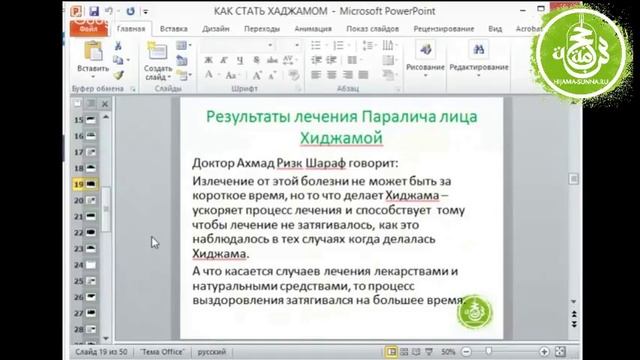Toggle Bold (Ж) formatting
Image resolution: width=640 pixels, height=360 pixels.
[209, 60]
